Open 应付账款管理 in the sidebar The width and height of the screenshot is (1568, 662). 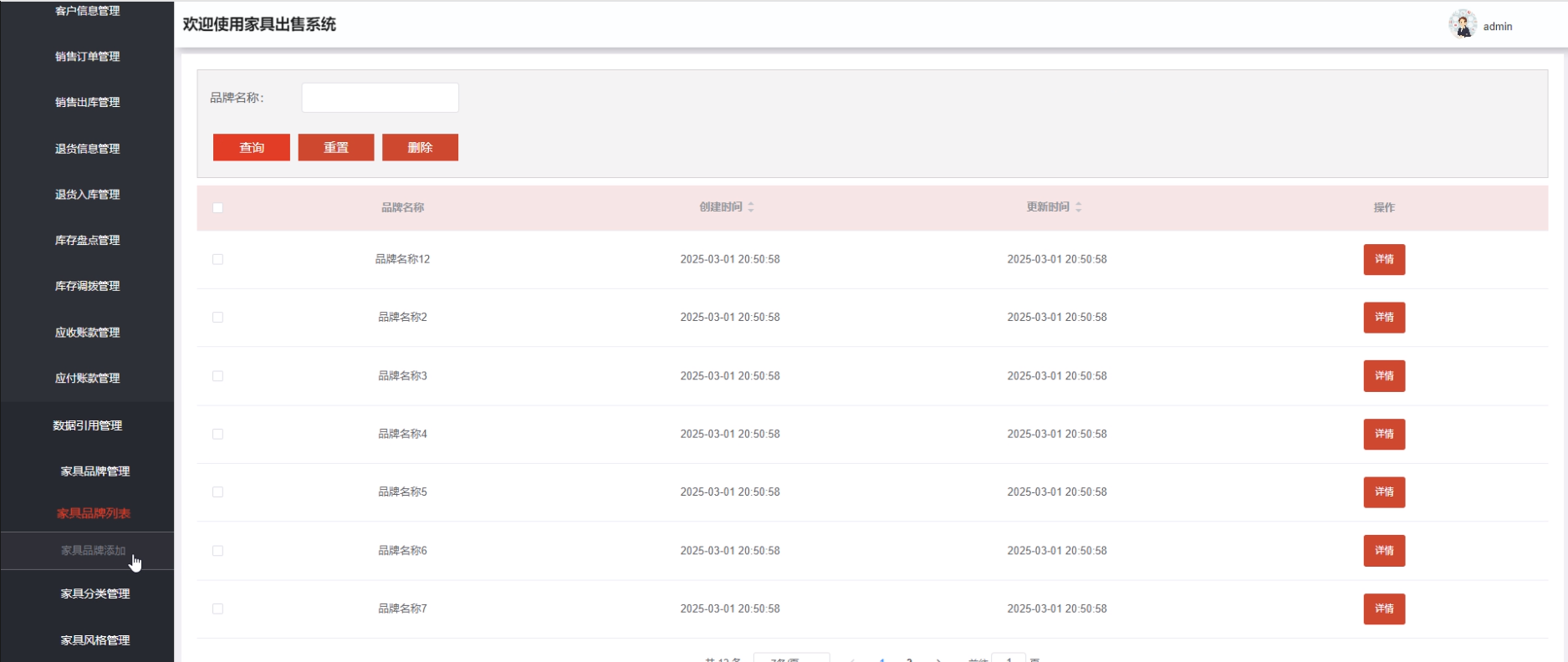87,378
